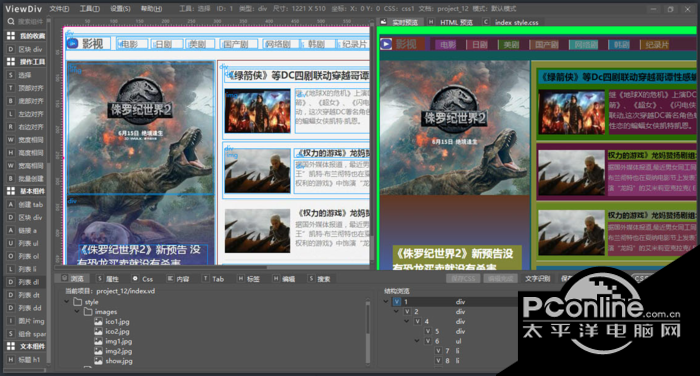The width and height of the screenshot is (700, 376).
Task: Toggle the V checkbox of node 1
Action: [396, 302]
